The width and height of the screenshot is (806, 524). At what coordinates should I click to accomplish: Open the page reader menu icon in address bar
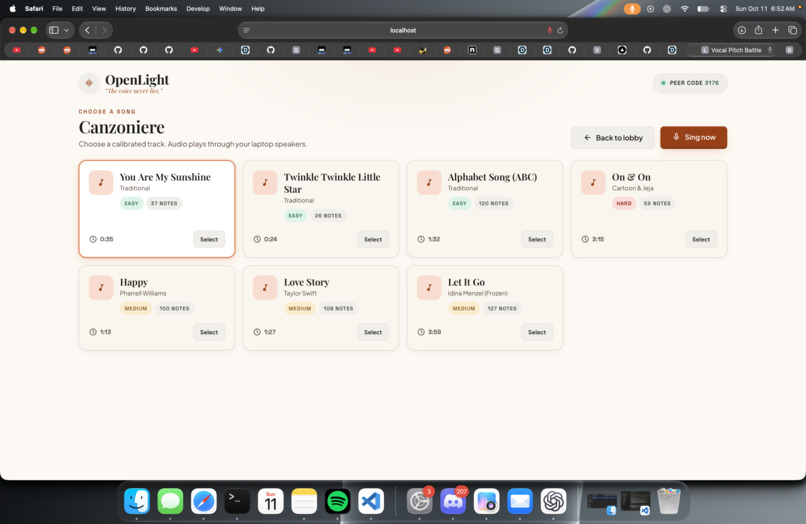[x=247, y=30]
